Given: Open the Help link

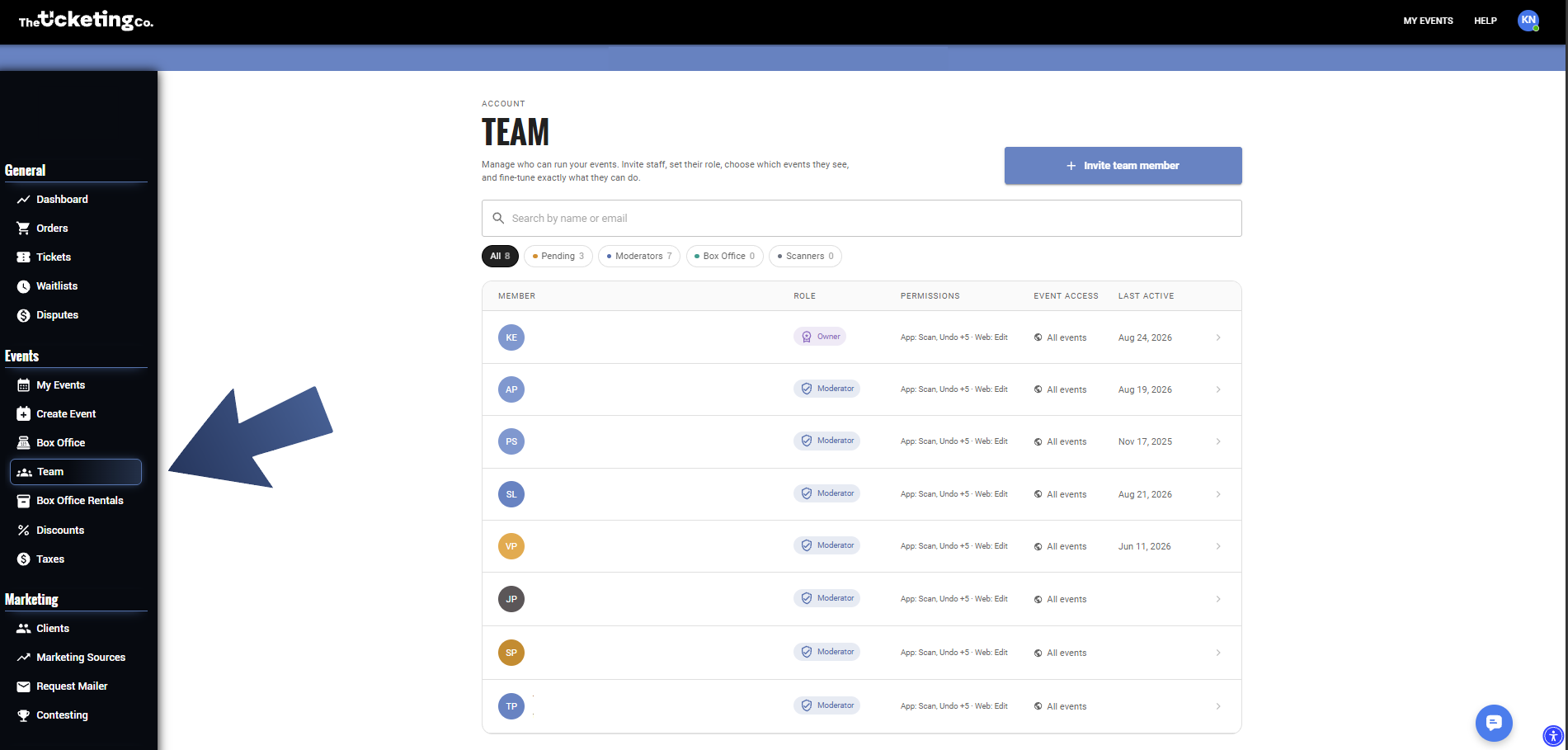Looking at the screenshot, I should 1486,21.
